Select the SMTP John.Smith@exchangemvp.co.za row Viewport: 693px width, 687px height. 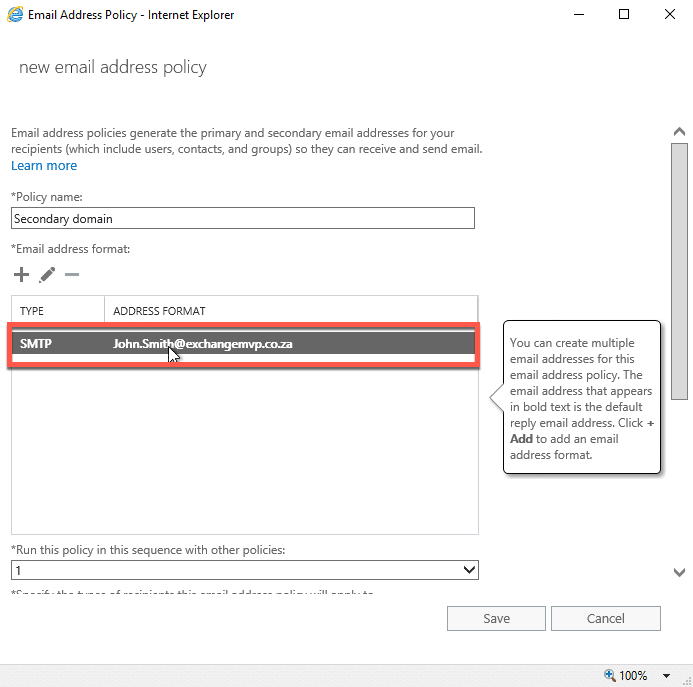(243, 344)
